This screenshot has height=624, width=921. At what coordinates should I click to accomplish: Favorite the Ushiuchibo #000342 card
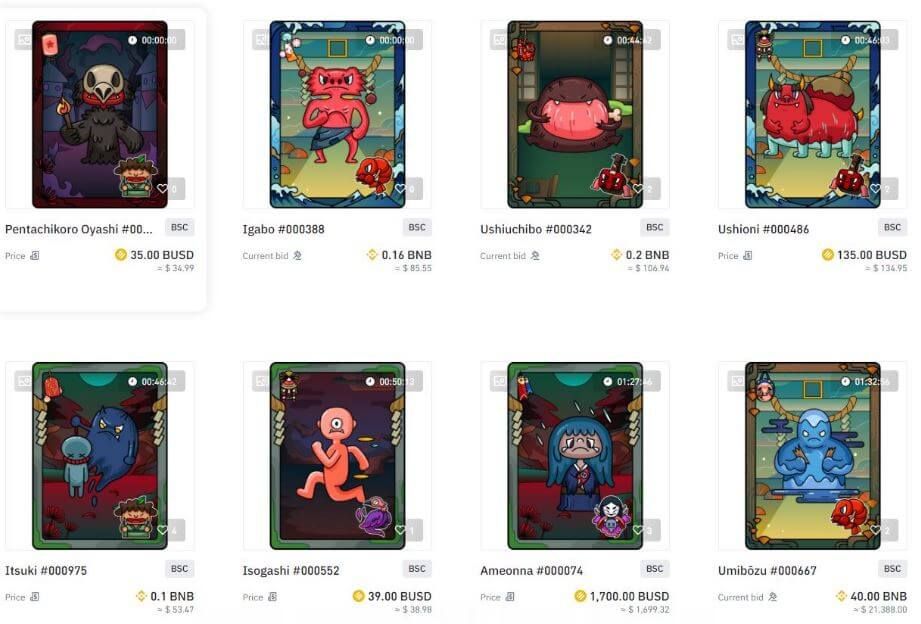[638, 189]
